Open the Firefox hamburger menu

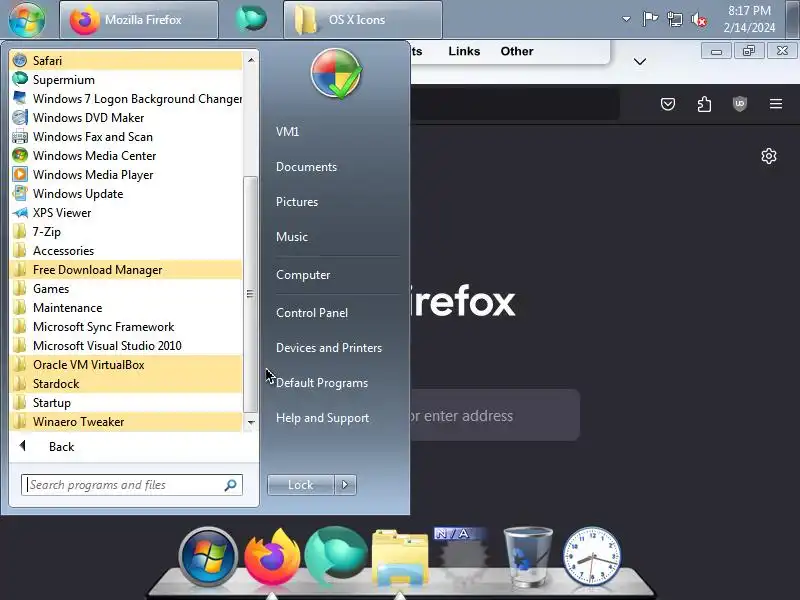tap(776, 104)
